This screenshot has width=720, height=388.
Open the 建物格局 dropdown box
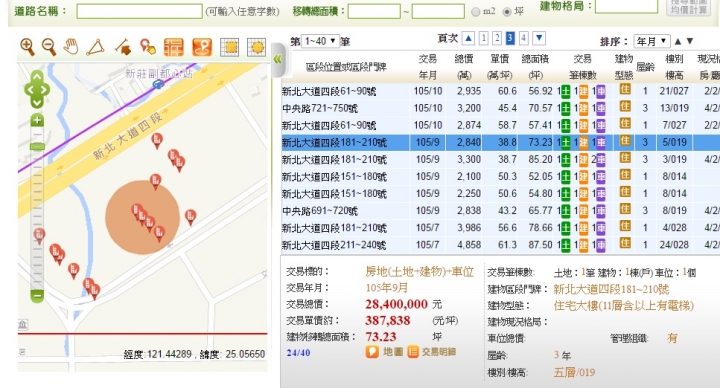(626, 6)
